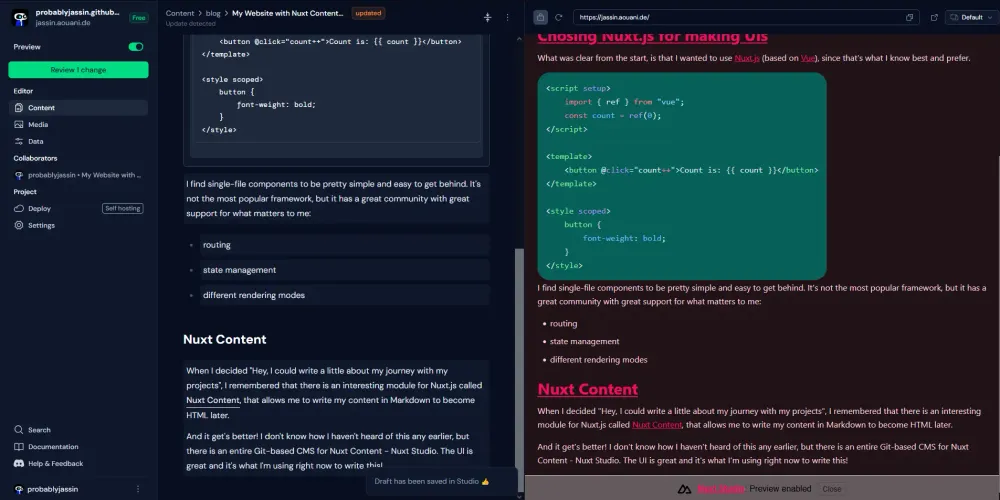
Task: Click the Nuxt logo in the preview bar
Action: tap(684, 489)
